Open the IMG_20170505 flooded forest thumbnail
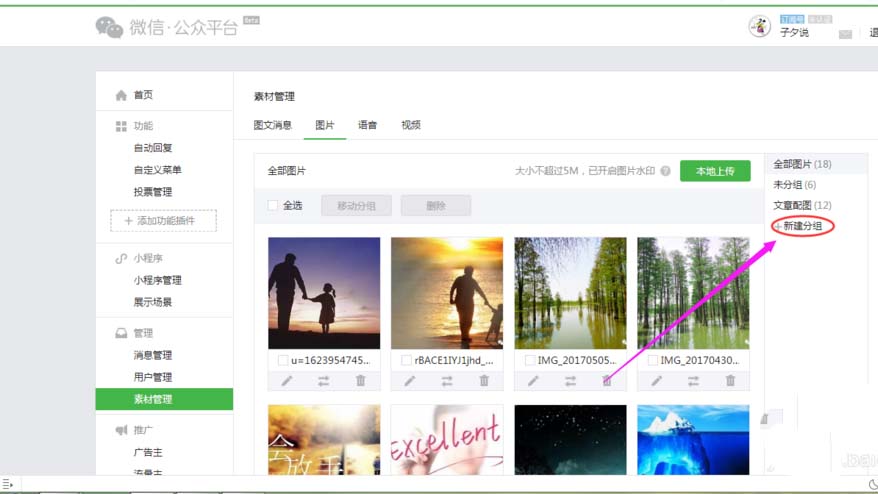Viewport: 878px width, 494px height. tap(570, 293)
